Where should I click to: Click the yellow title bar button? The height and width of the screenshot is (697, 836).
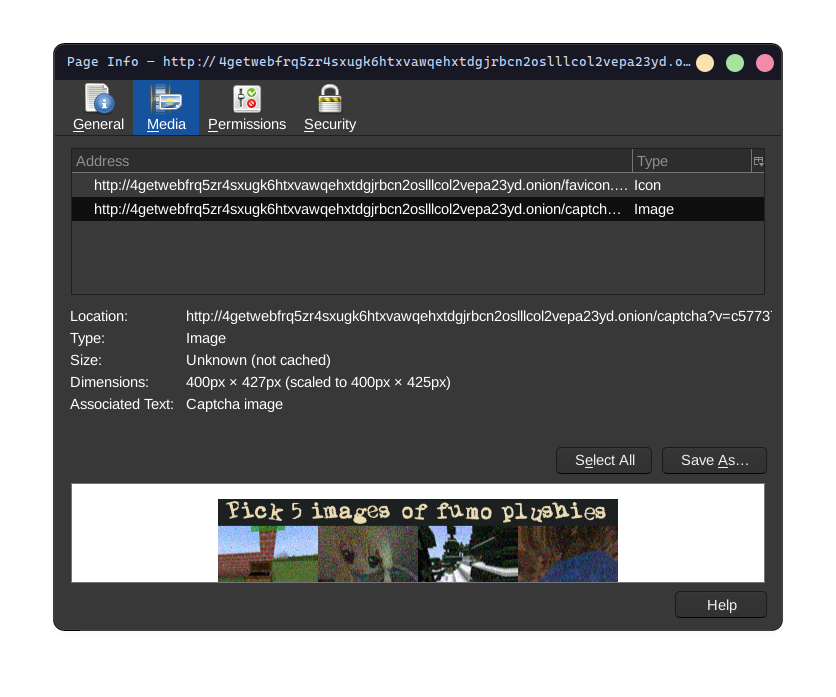pyautogui.click(x=705, y=63)
